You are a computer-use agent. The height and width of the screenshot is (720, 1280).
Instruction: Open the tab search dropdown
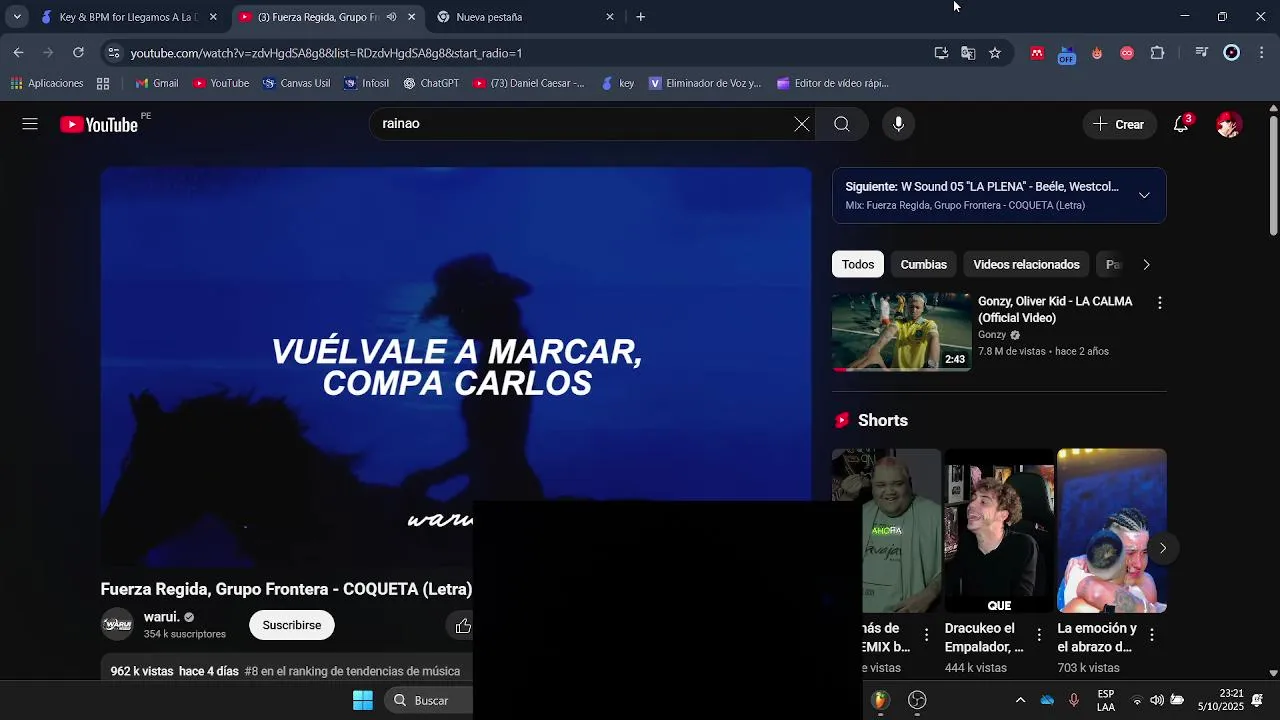(17, 17)
